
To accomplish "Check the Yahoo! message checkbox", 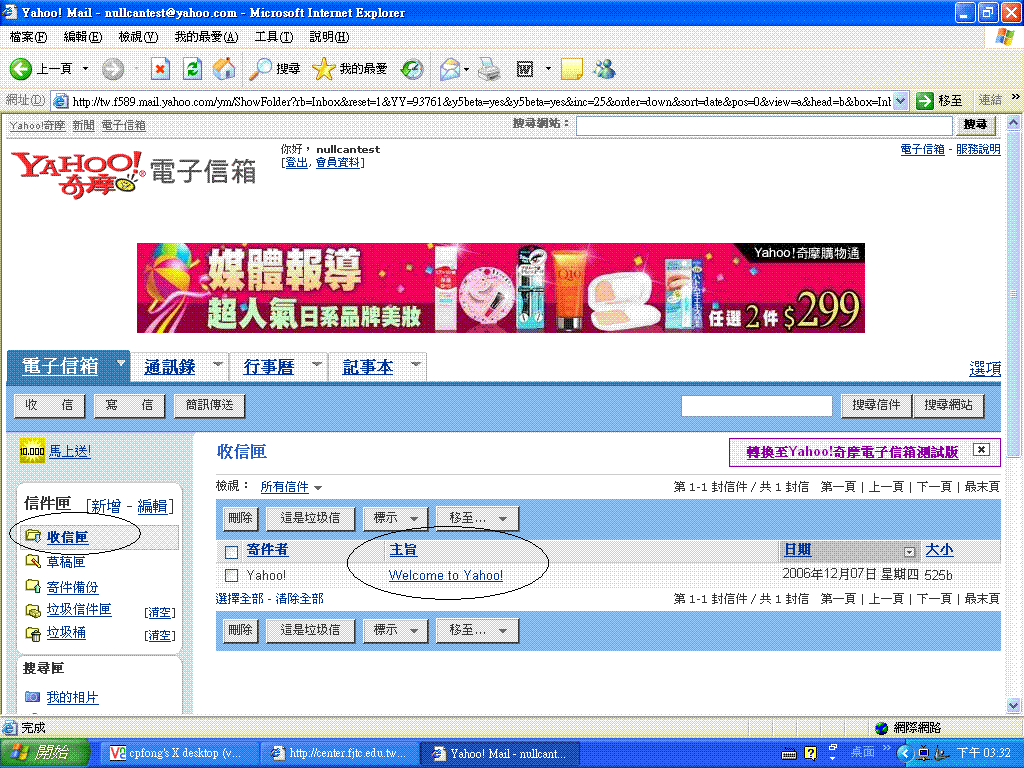I will 232,576.
